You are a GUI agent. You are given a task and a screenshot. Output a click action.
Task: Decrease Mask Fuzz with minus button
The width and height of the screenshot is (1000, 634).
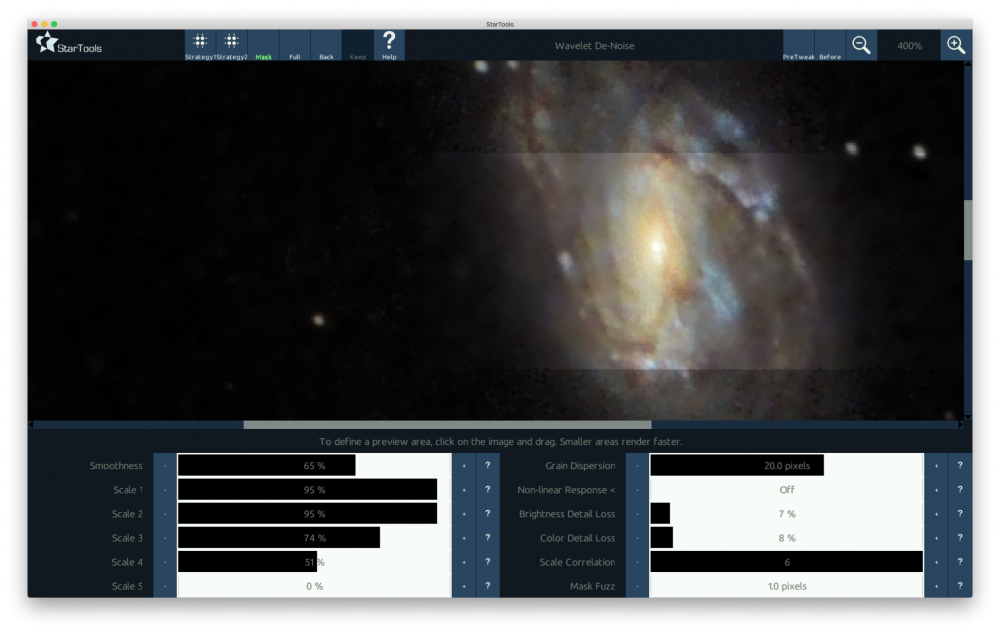tap(637, 586)
